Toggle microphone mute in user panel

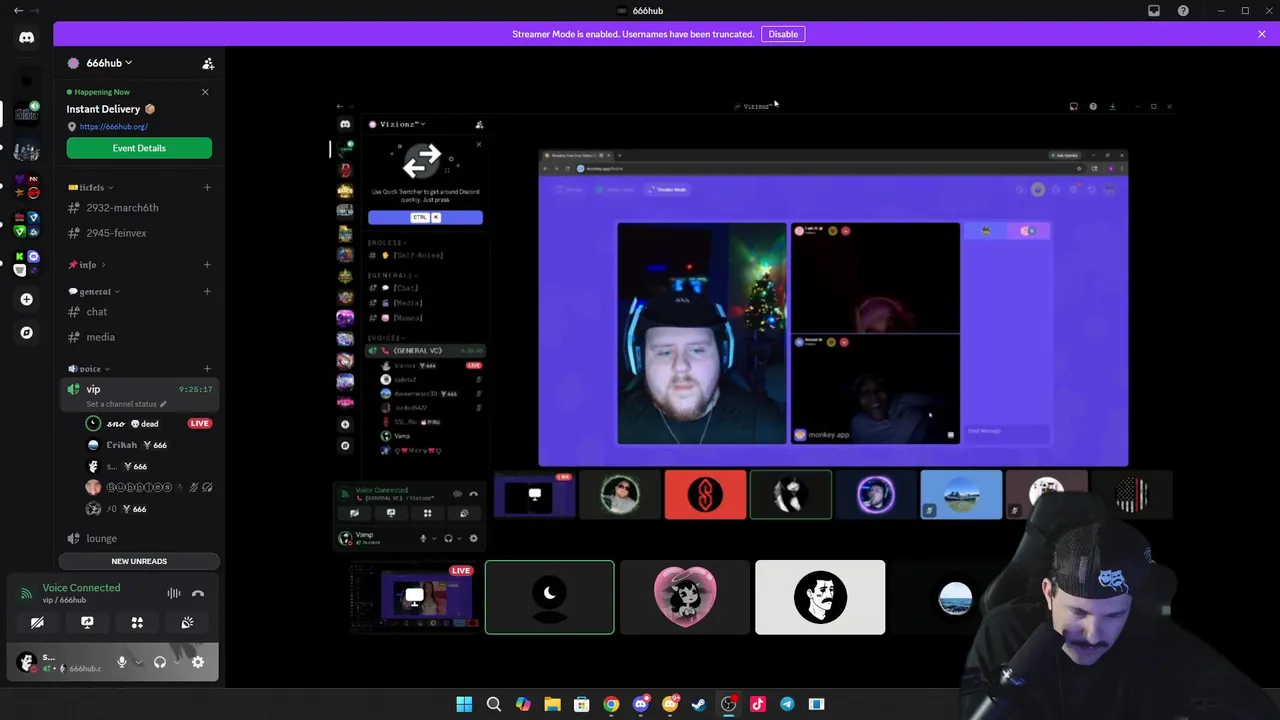pyautogui.click(x=122, y=662)
